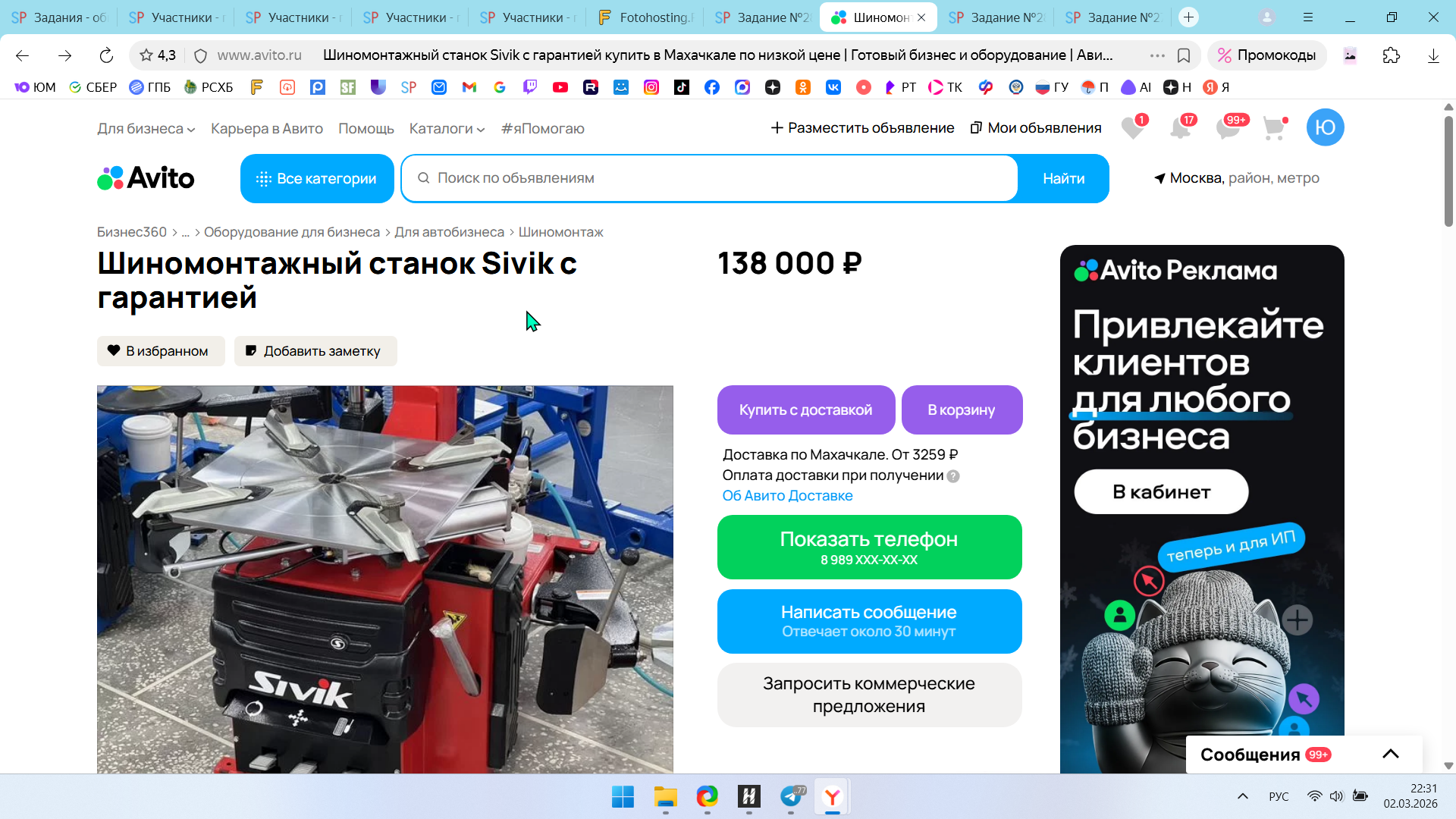Expand the 'Для бизнеса' dropdown
Viewport: 1456px width, 819px height.
click(x=146, y=129)
